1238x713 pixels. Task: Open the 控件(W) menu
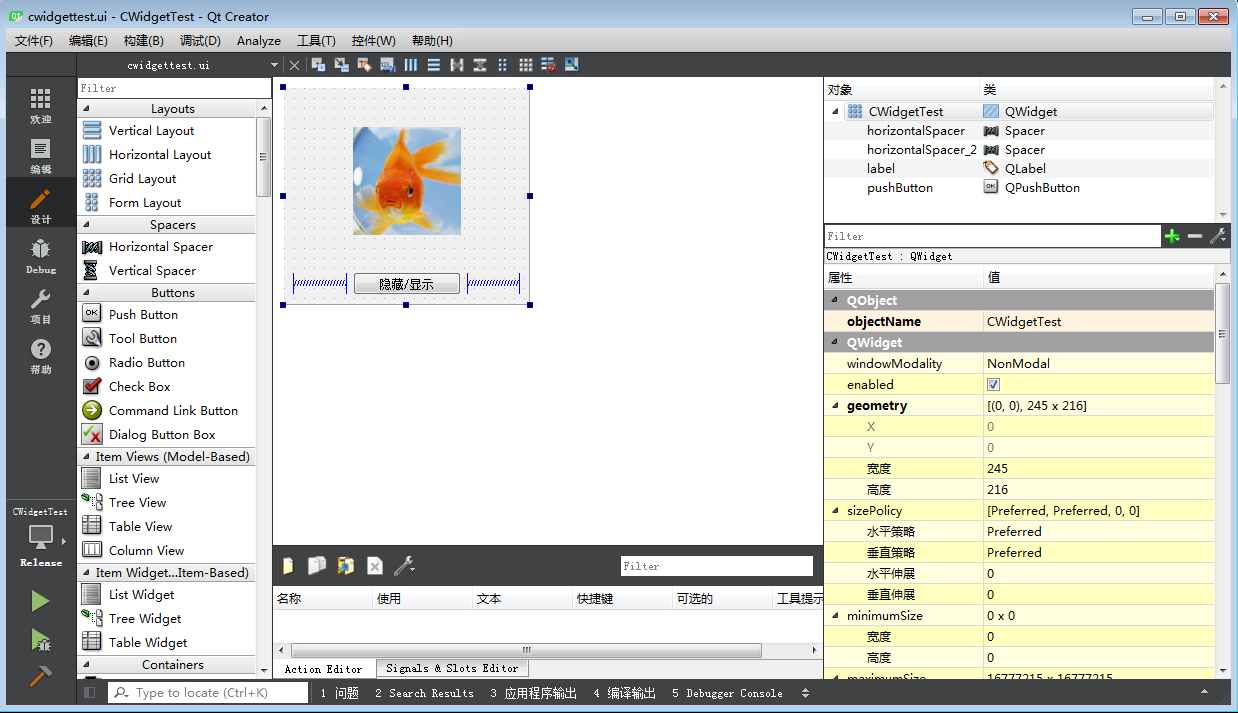click(373, 41)
